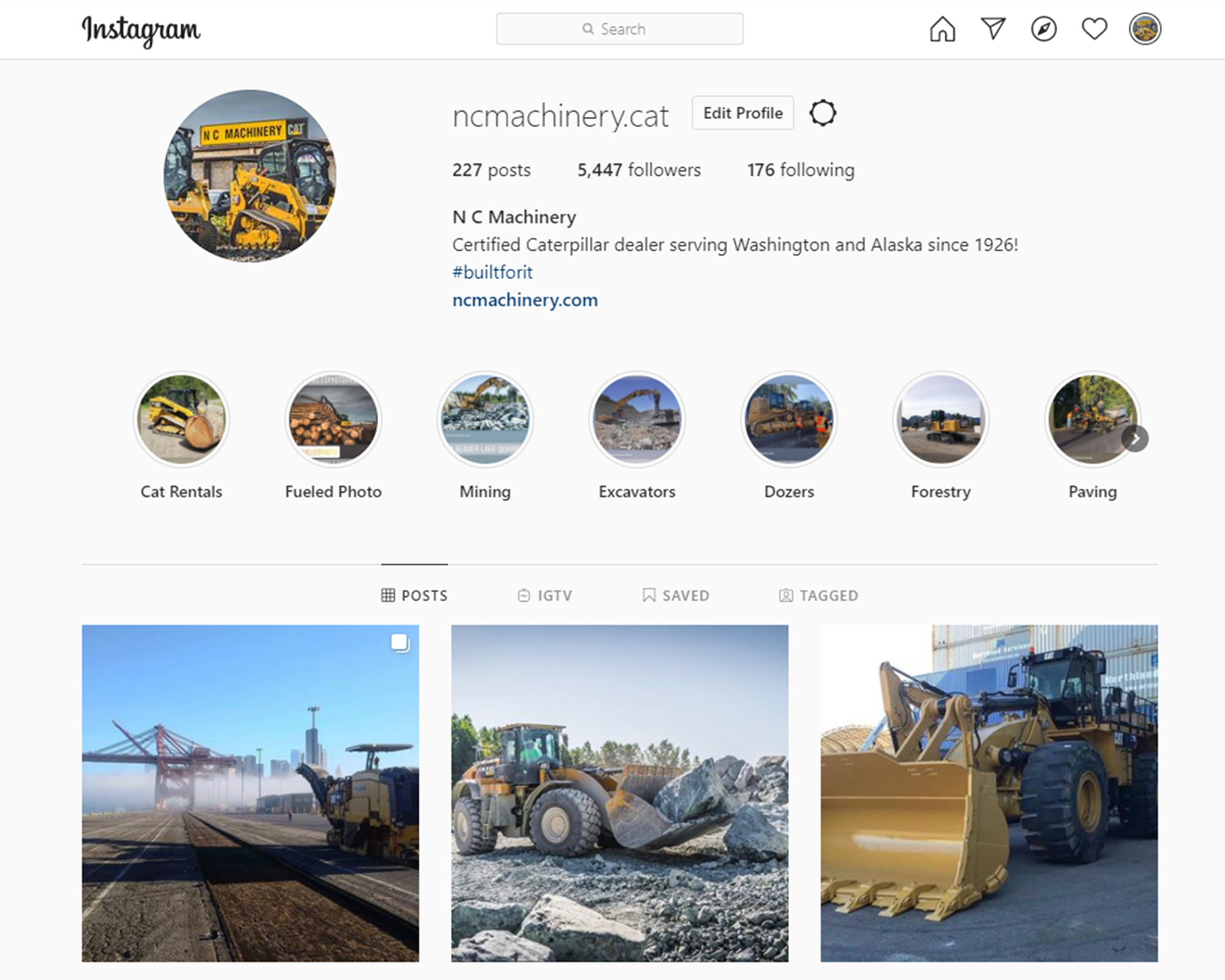Click the IGTV television icon
Image resolution: width=1225 pixels, height=980 pixels.
coord(524,595)
